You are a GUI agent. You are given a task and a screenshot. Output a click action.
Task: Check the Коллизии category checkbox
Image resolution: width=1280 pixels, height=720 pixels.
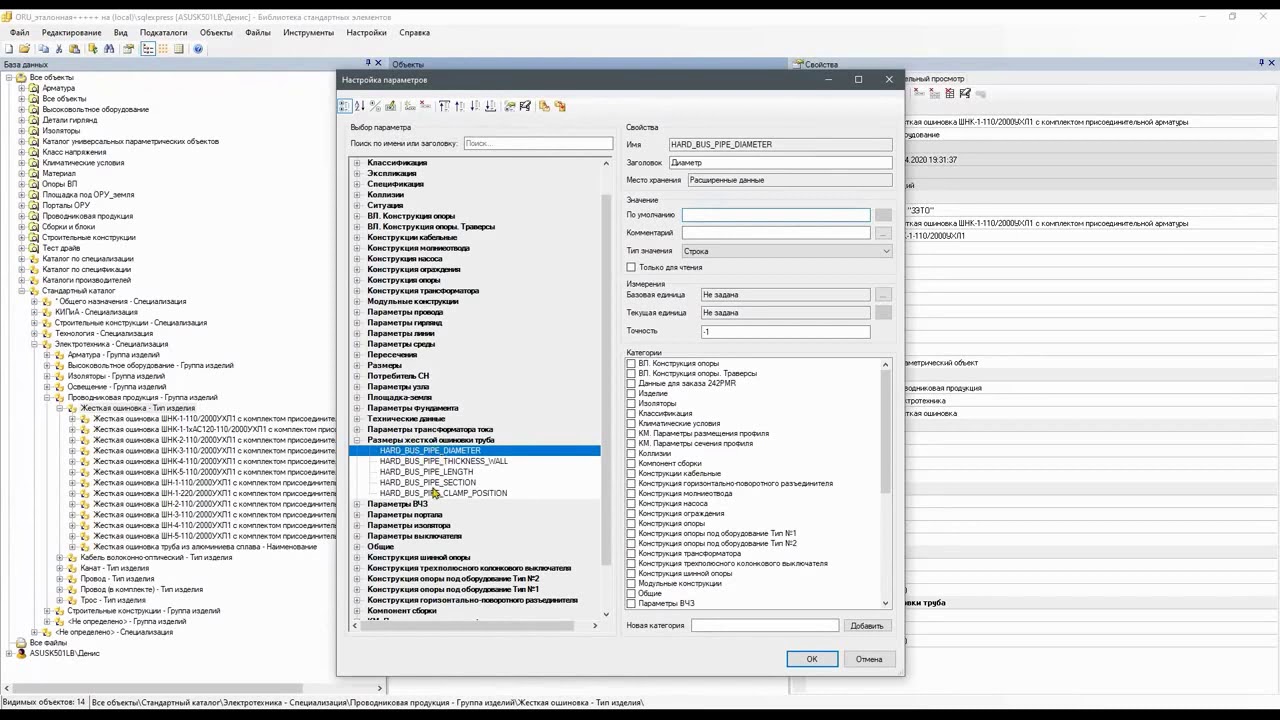click(631, 454)
